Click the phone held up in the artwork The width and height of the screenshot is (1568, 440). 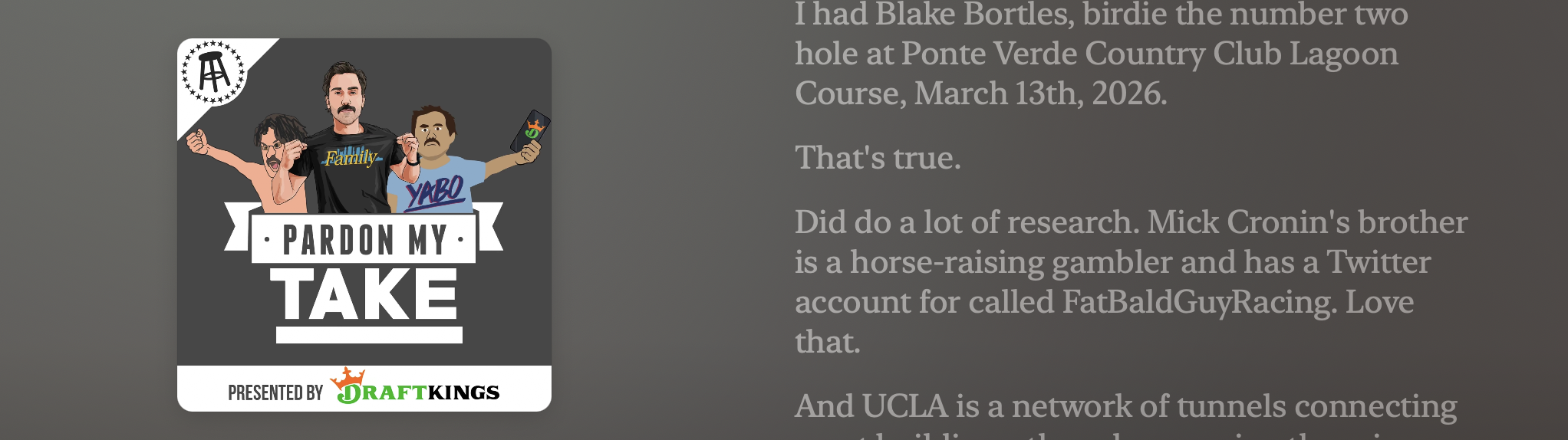(531, 130)
